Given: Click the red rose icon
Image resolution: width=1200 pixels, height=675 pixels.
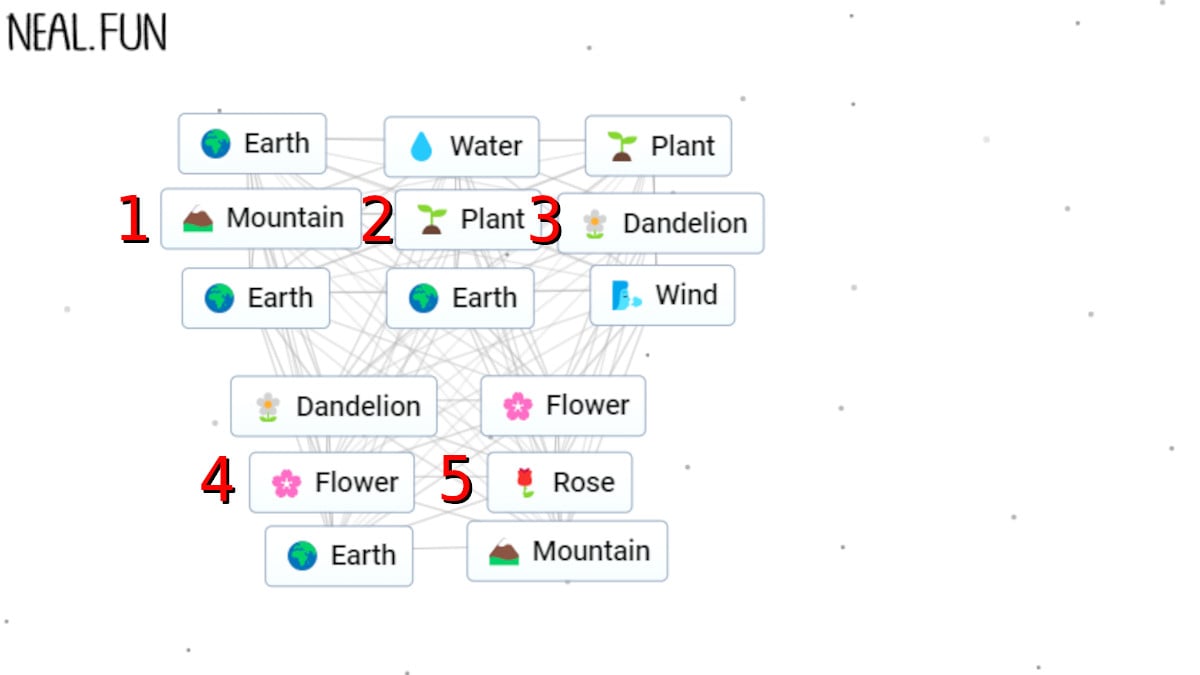Looking at the screenshot, I should (x=525, y=483).
